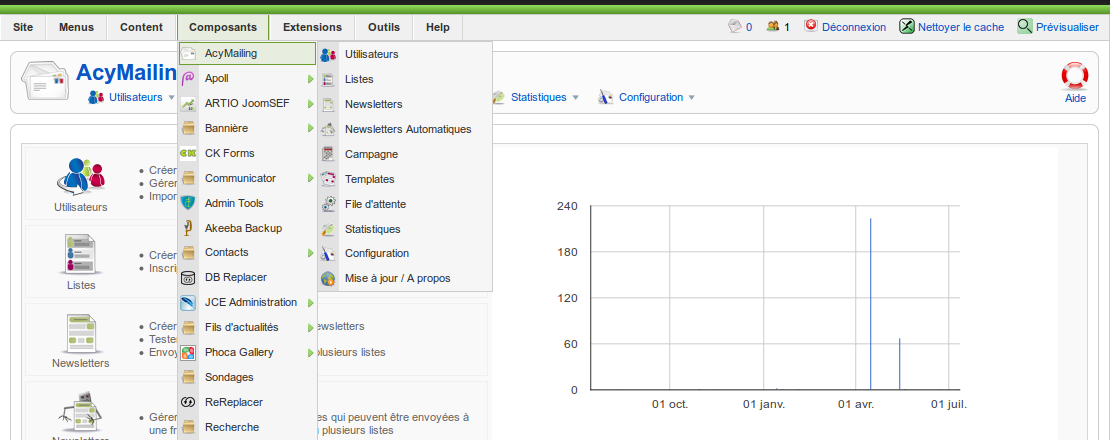Click the CK Forms icon
The width and height of the screenshot is (1110, 440).
188,154
